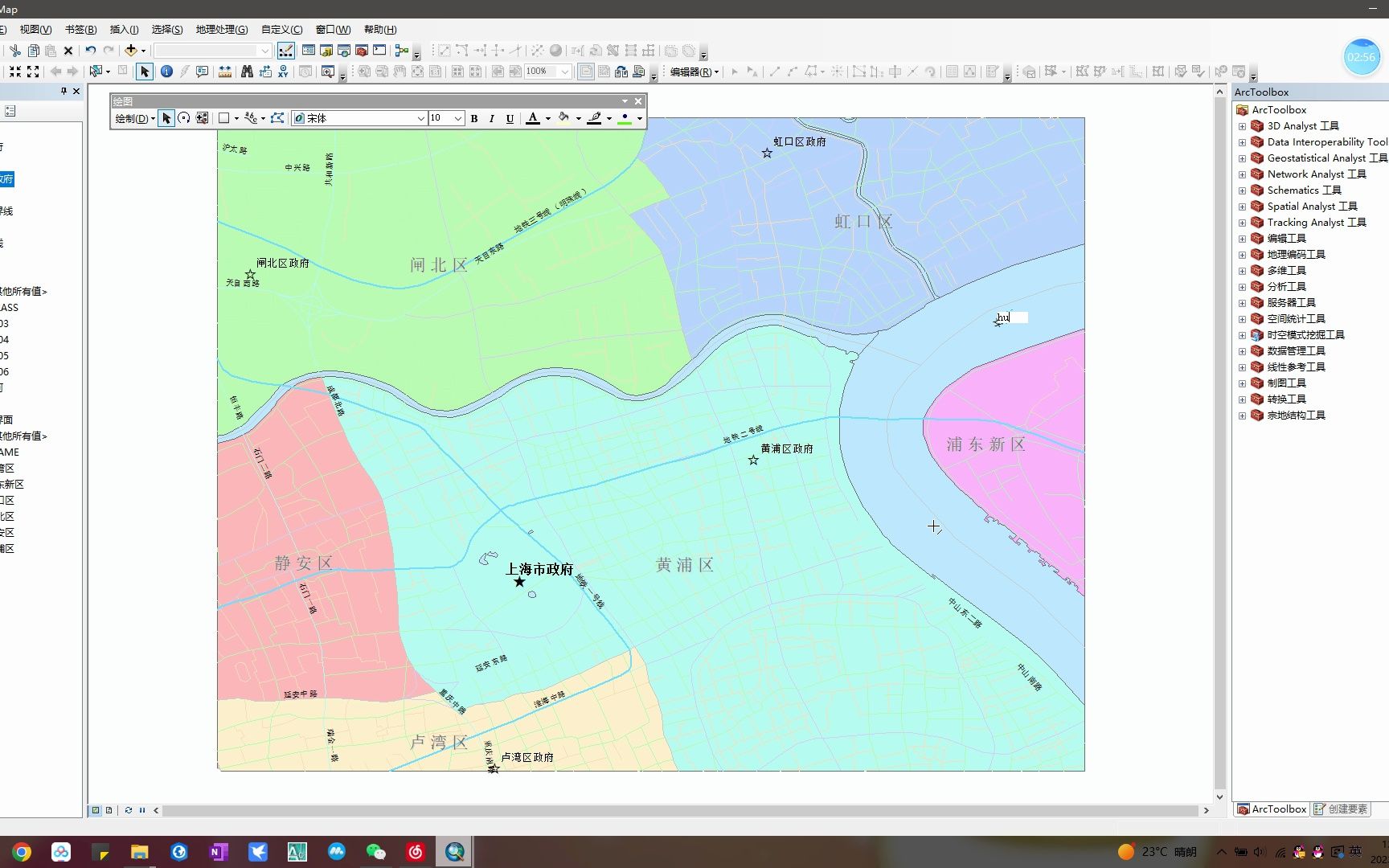Toggle draft mode in layout toolbar
The width and height of the screenshot is (1389, 868).
[x=586, y=72]
